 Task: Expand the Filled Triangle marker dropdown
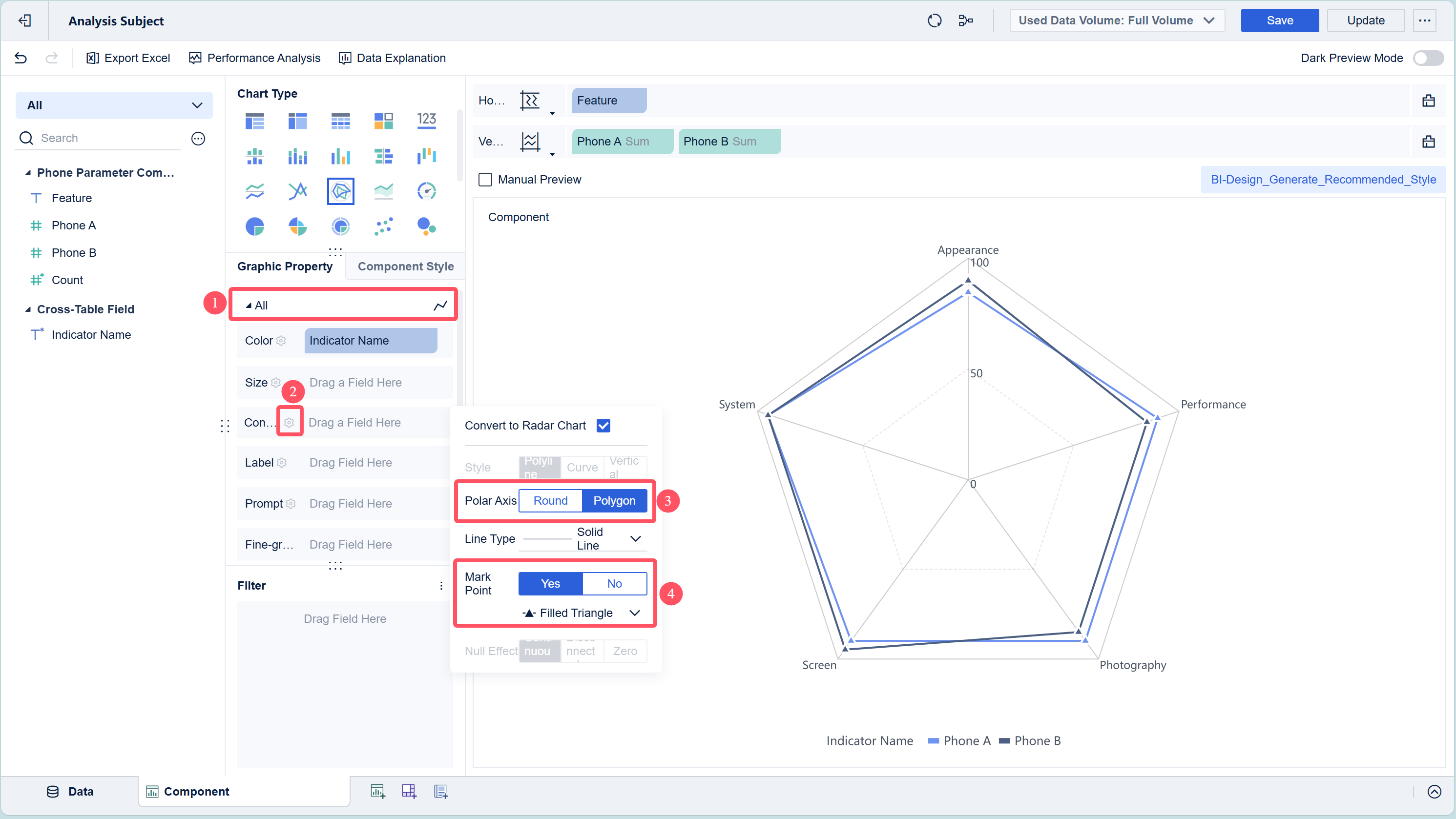(581, 613)
